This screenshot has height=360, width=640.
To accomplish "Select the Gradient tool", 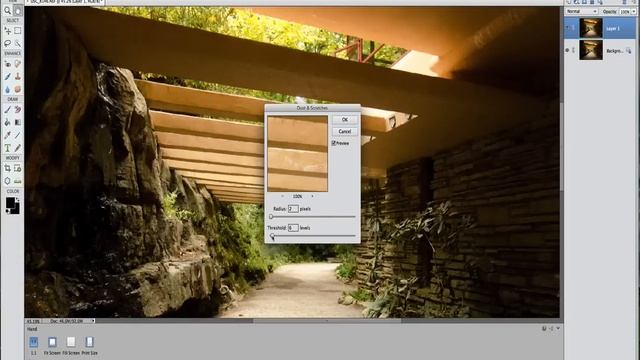I will click(x=18, y=122).
